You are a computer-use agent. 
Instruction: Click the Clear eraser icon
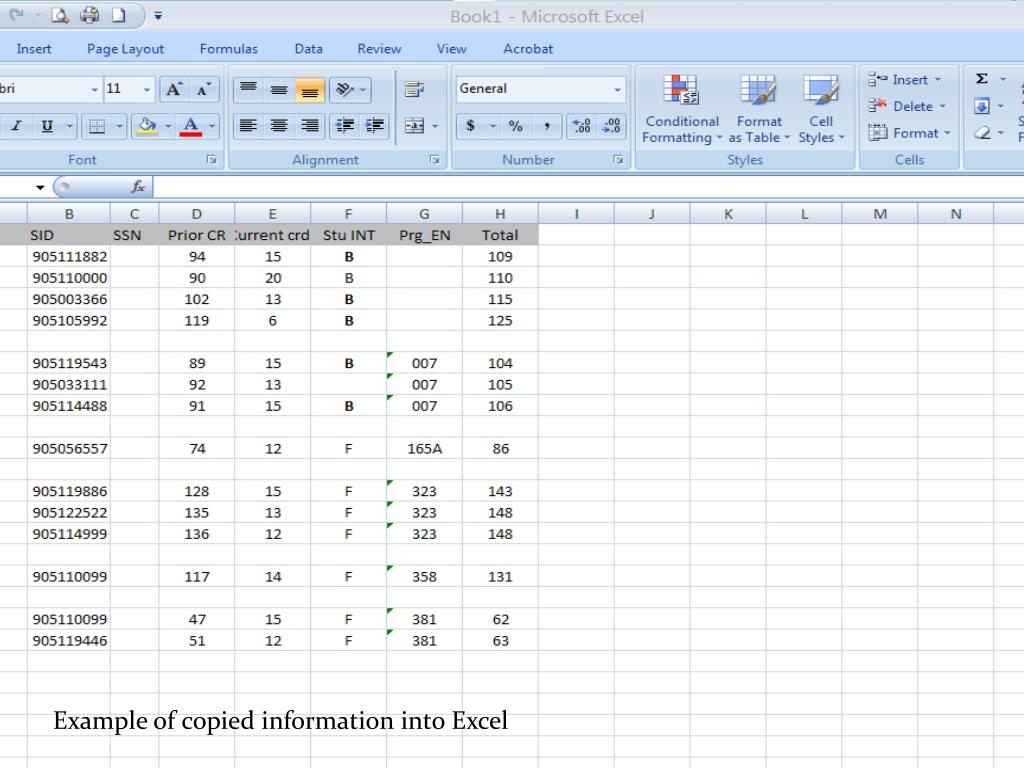point(982,133)
